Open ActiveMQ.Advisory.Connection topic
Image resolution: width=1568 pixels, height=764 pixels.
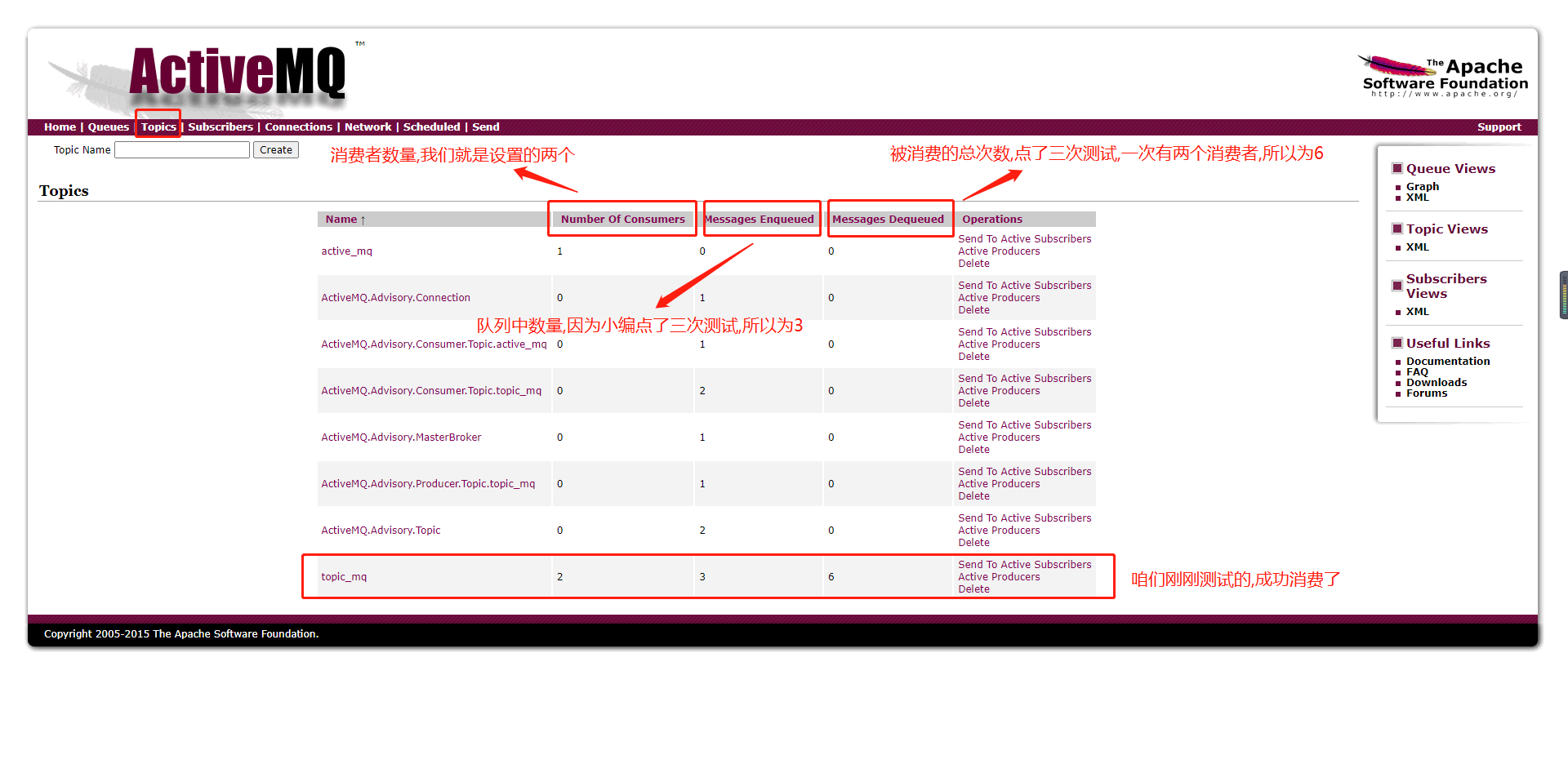396,298
